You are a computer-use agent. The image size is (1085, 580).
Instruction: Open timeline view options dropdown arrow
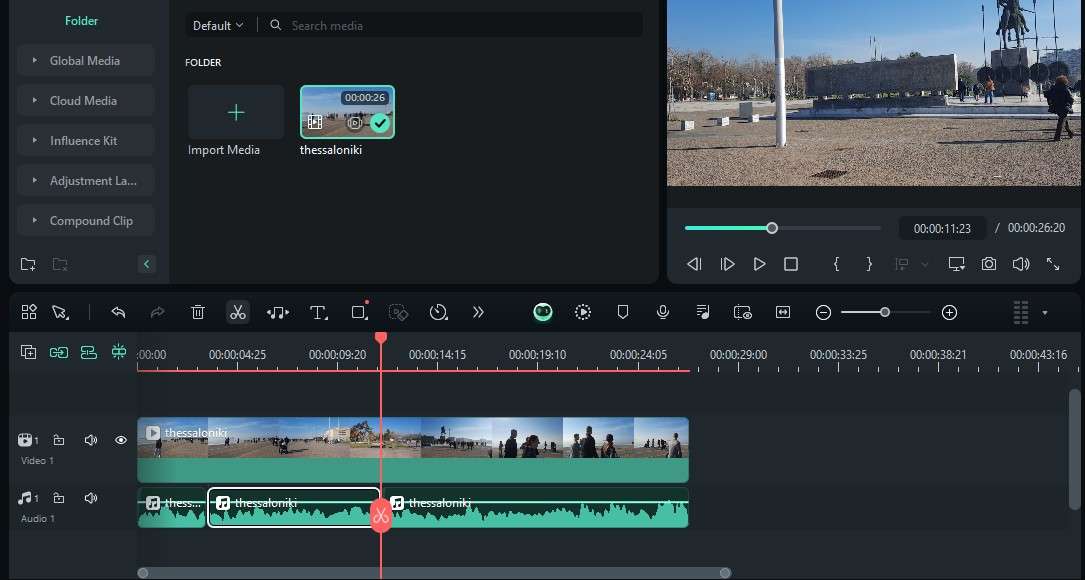tap(1045, 313)
